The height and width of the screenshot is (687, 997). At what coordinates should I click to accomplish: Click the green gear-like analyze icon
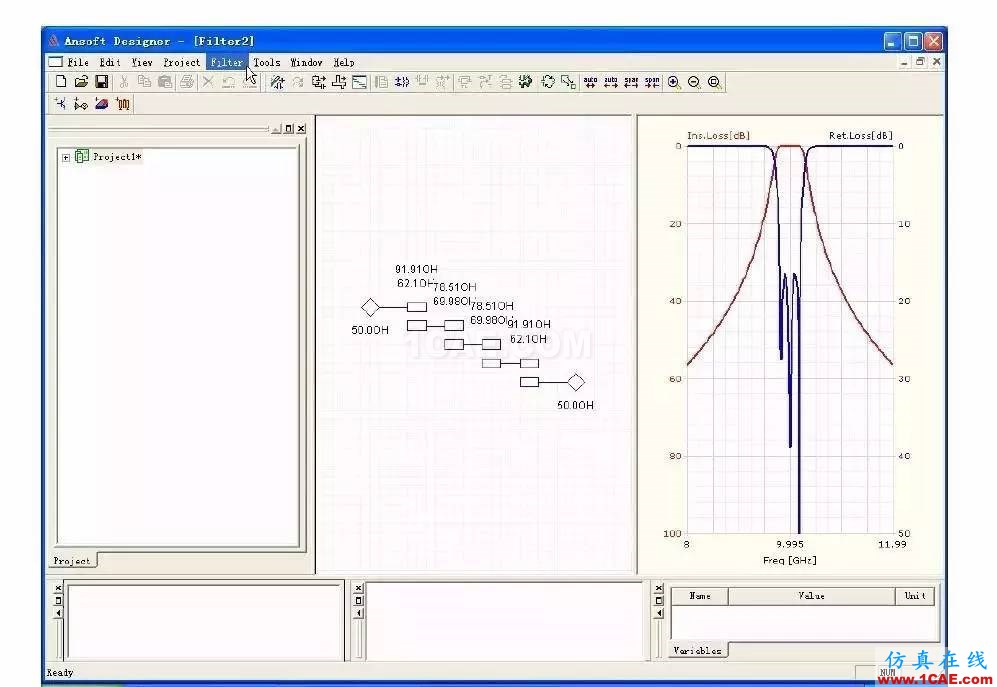[x=525, y=81]
